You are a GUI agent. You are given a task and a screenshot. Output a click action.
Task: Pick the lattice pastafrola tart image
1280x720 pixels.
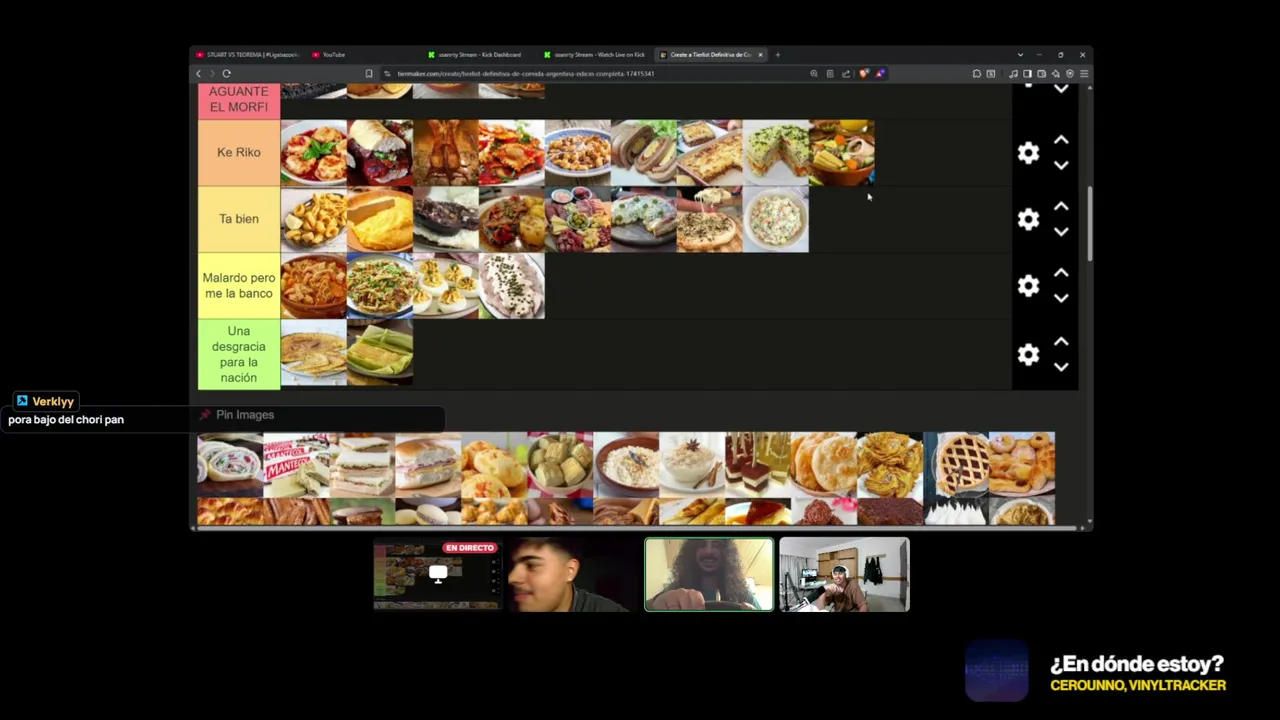956,464
